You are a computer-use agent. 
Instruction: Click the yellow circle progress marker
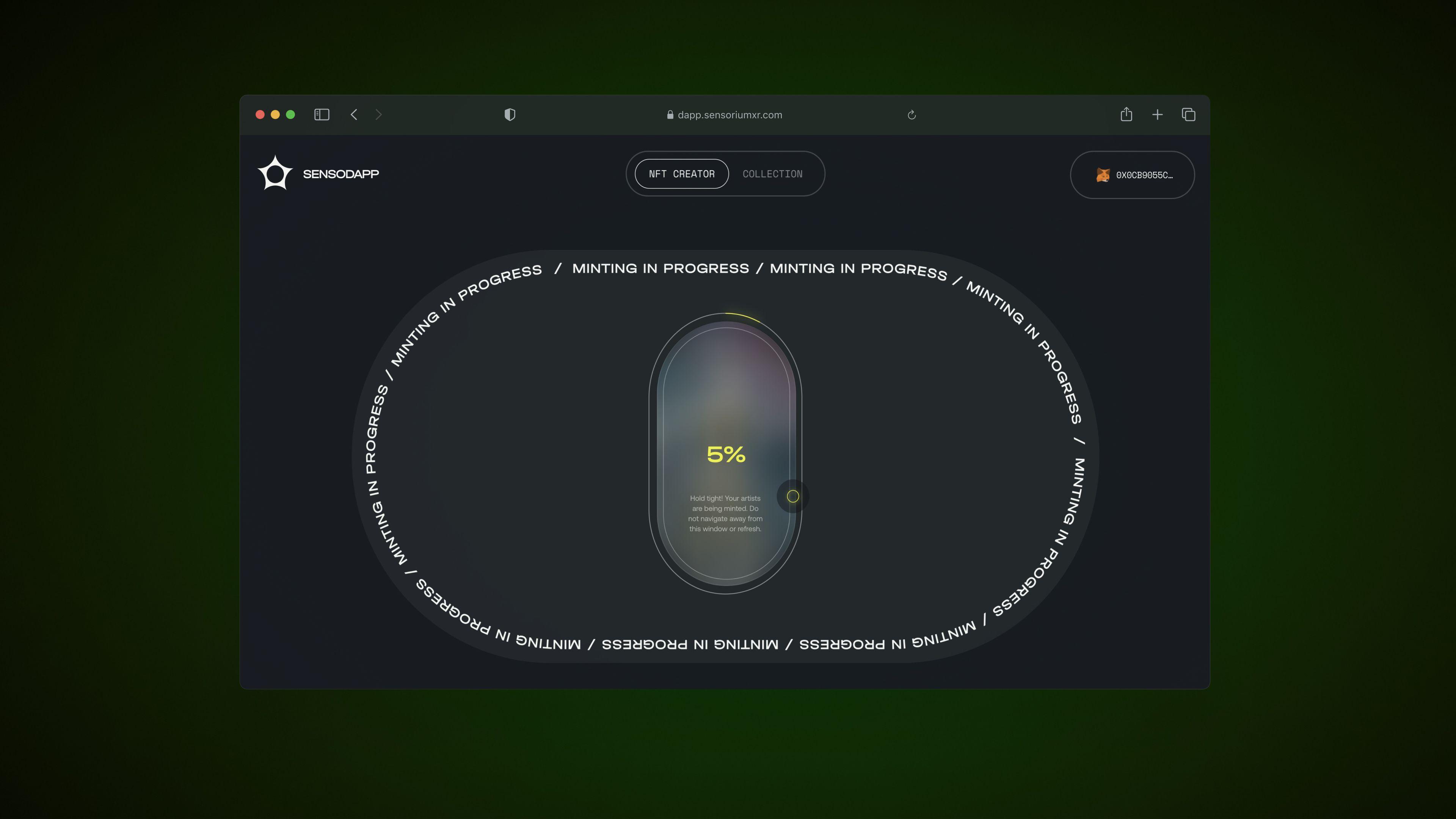click(793, 496)
